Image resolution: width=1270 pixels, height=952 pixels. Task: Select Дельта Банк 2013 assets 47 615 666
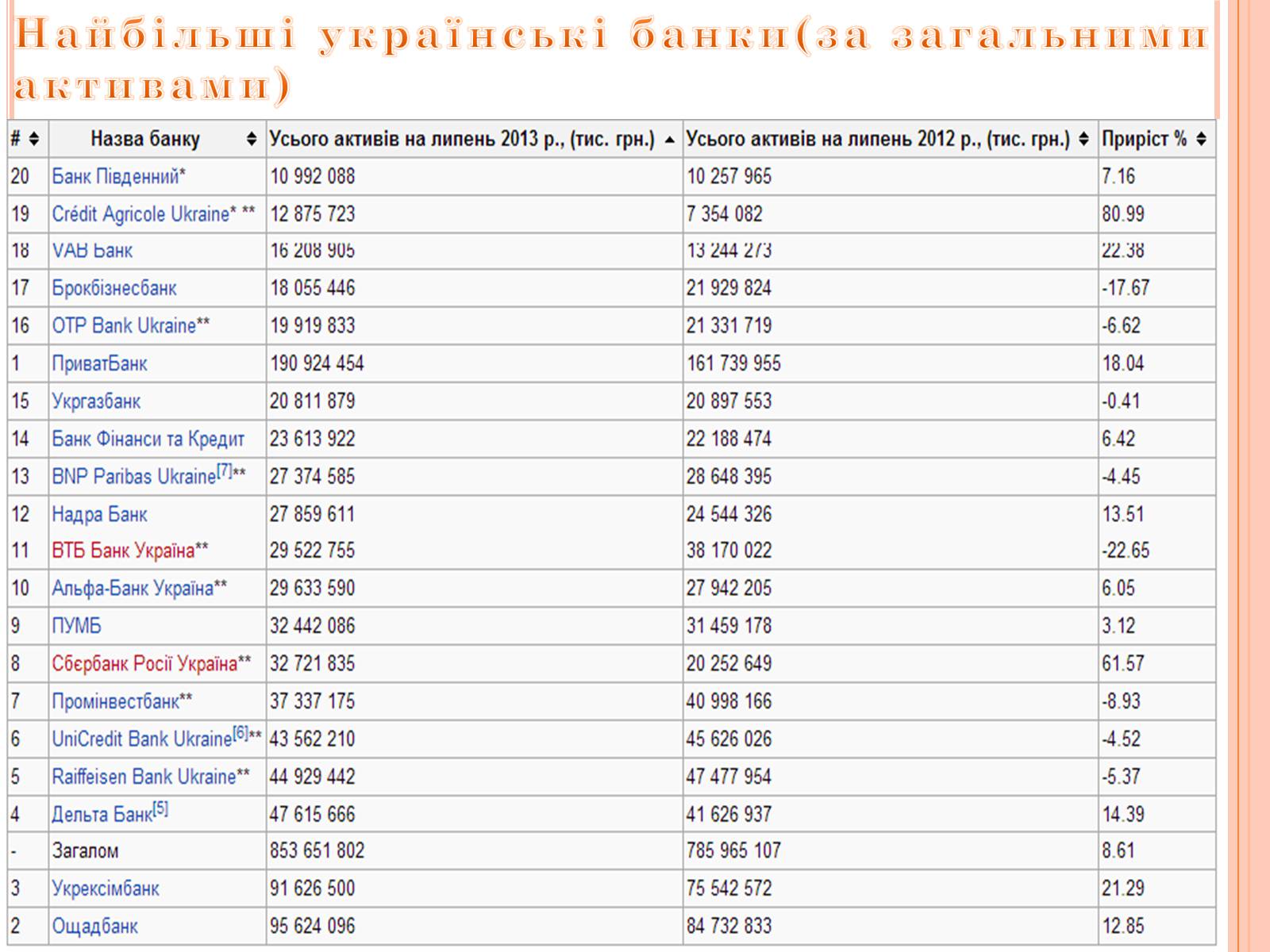pyautogui.click(x=312, y=815)
